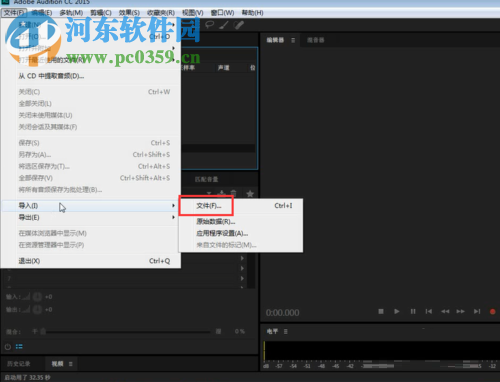The height and width of the screenshot is (382, 500).
Task: Switch to the 视频 tab
Action: (57, 364)
